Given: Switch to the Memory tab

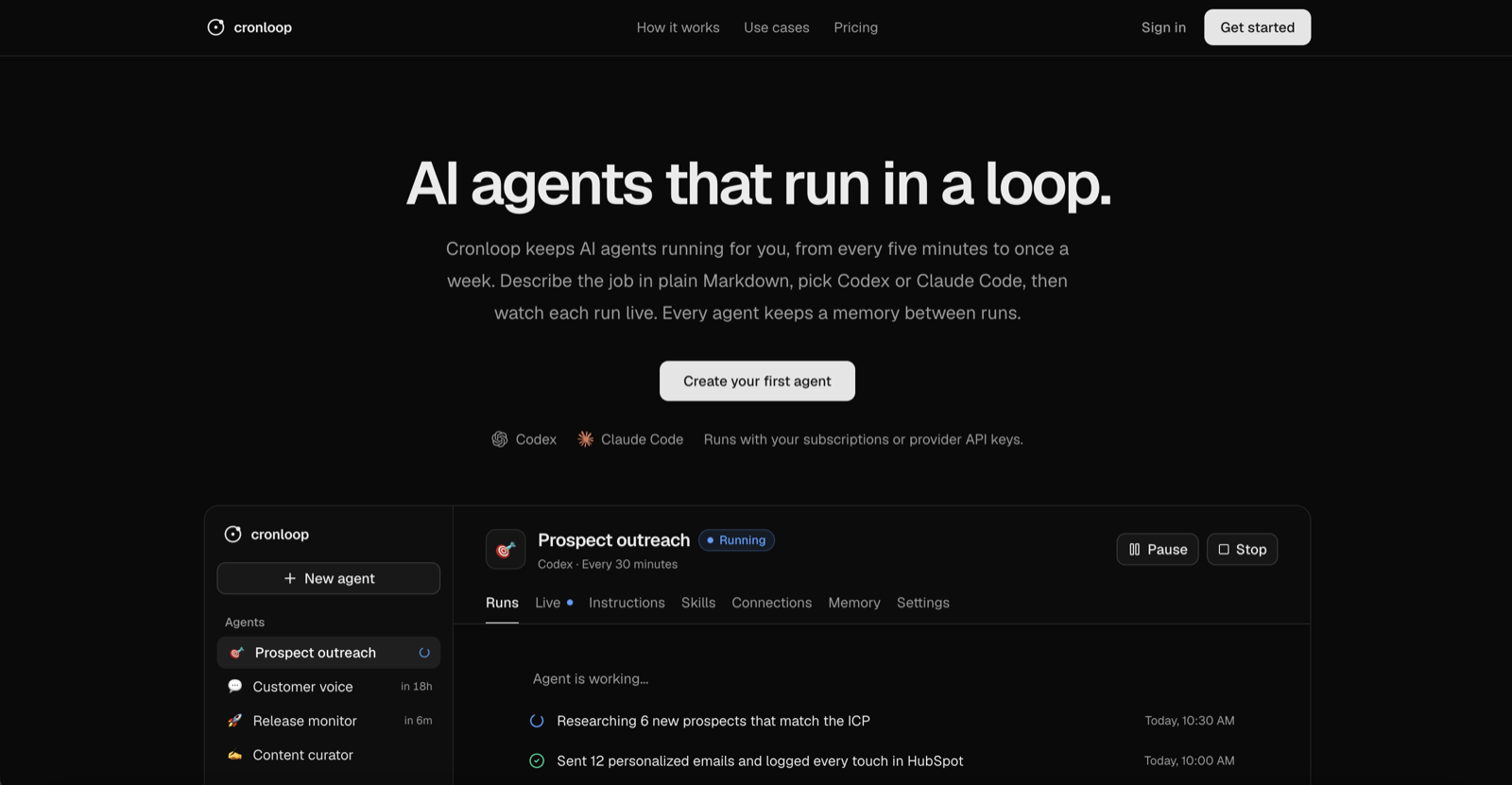Looking at the screenshot, I should pos(854,603).
